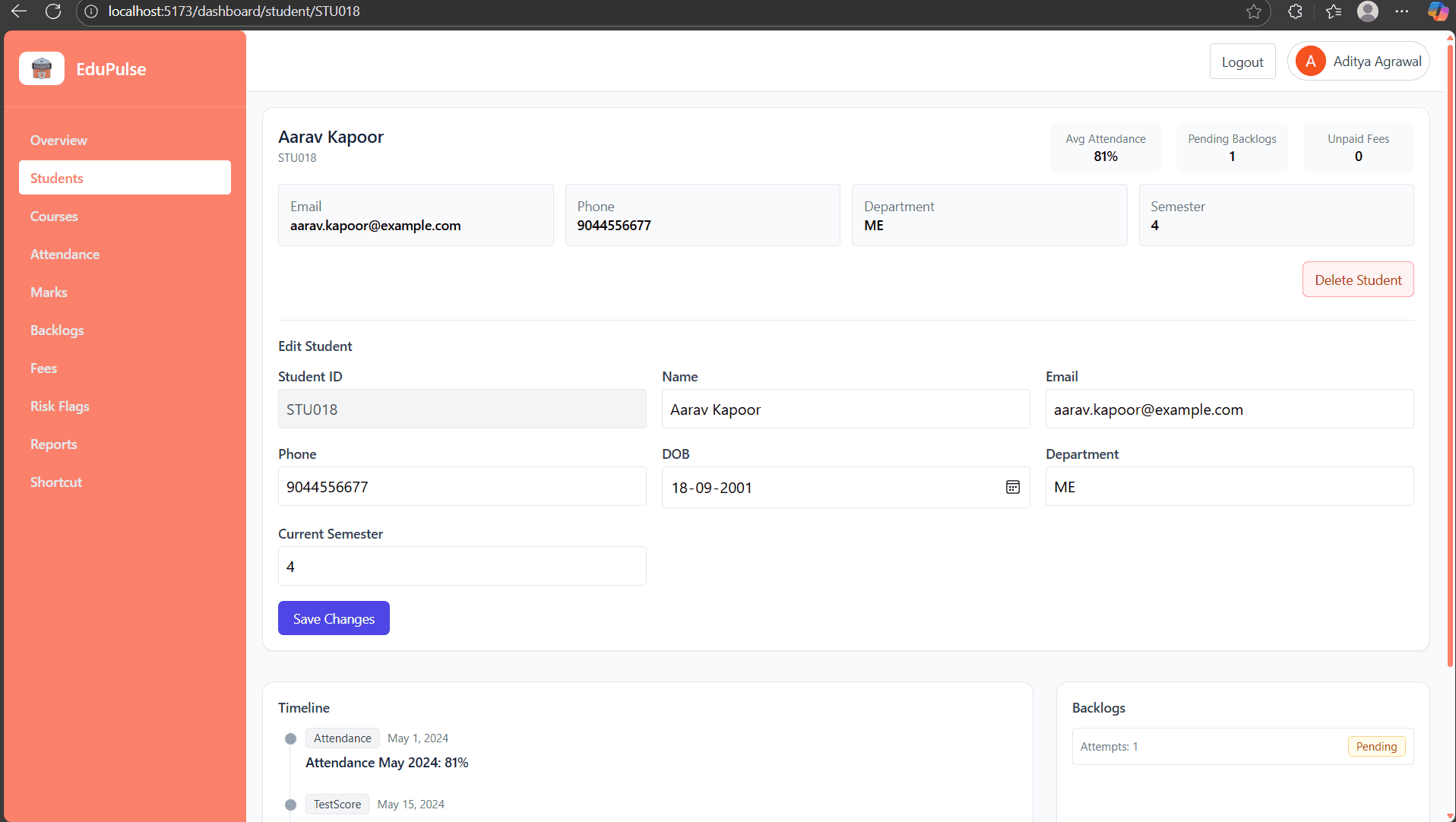
Task: Click the browser address bar URL
Action: click(234, 11)
